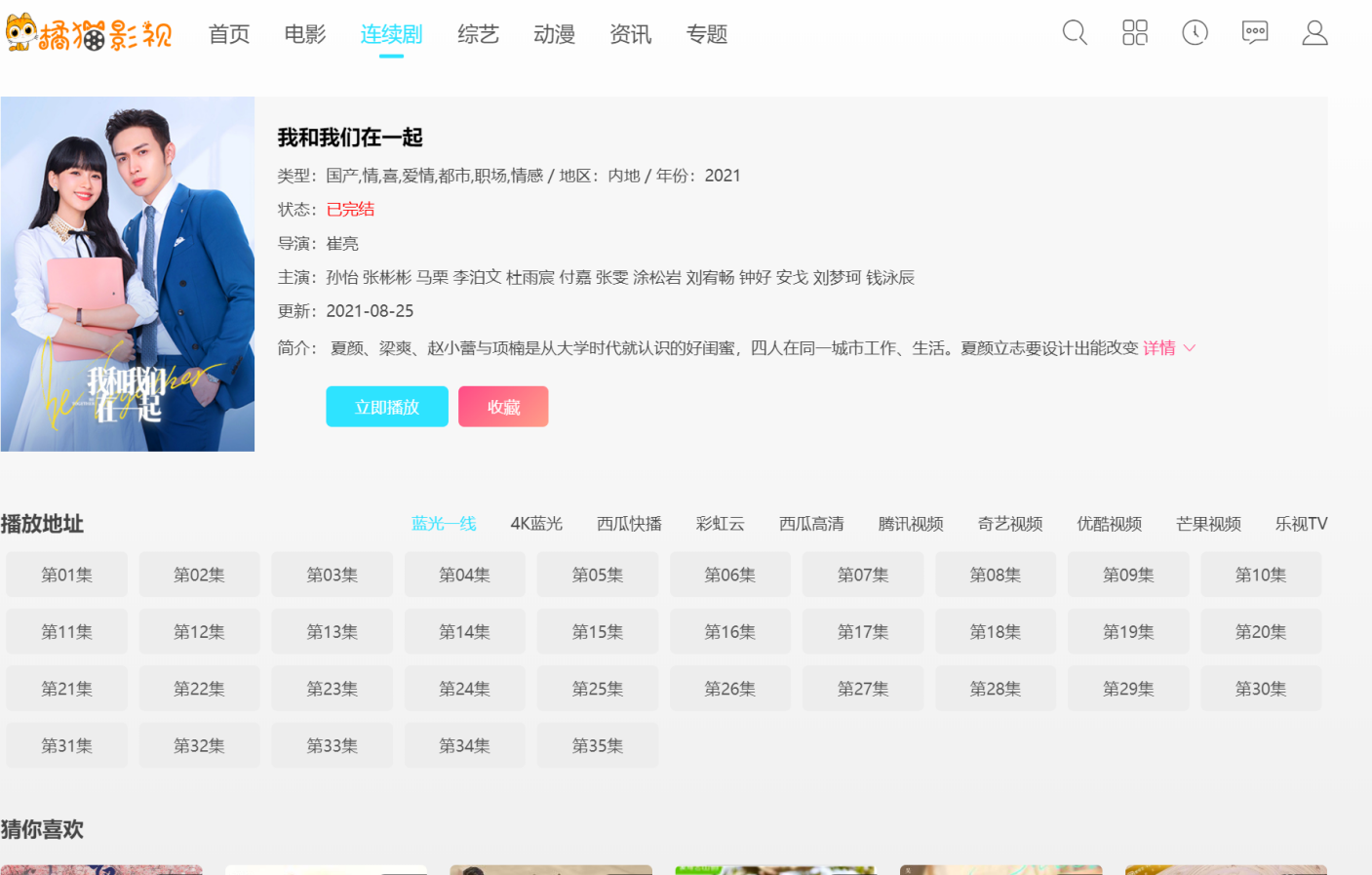Switch to 腾讯视频 source
The height and width of the screenshot is (875, 1372).
click(x=911, y=524)
